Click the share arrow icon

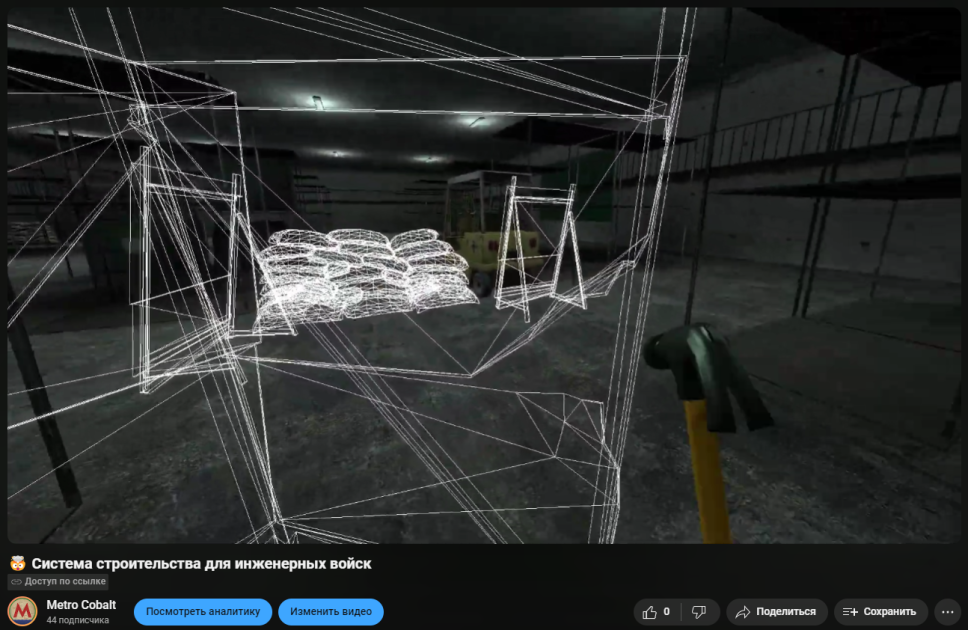[x=743, y=612]
